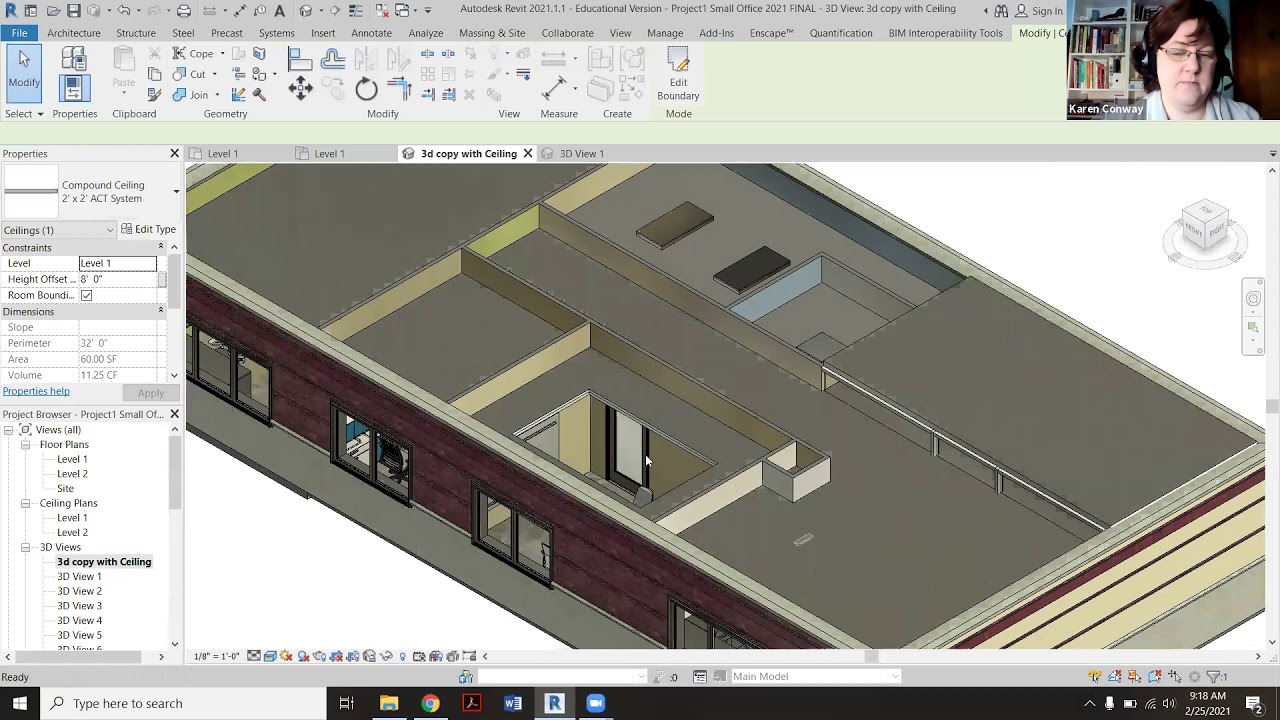Collapse the Ceiling Plans tree node
Viewport: 1280px width, 720px height.
coord(25,503)
